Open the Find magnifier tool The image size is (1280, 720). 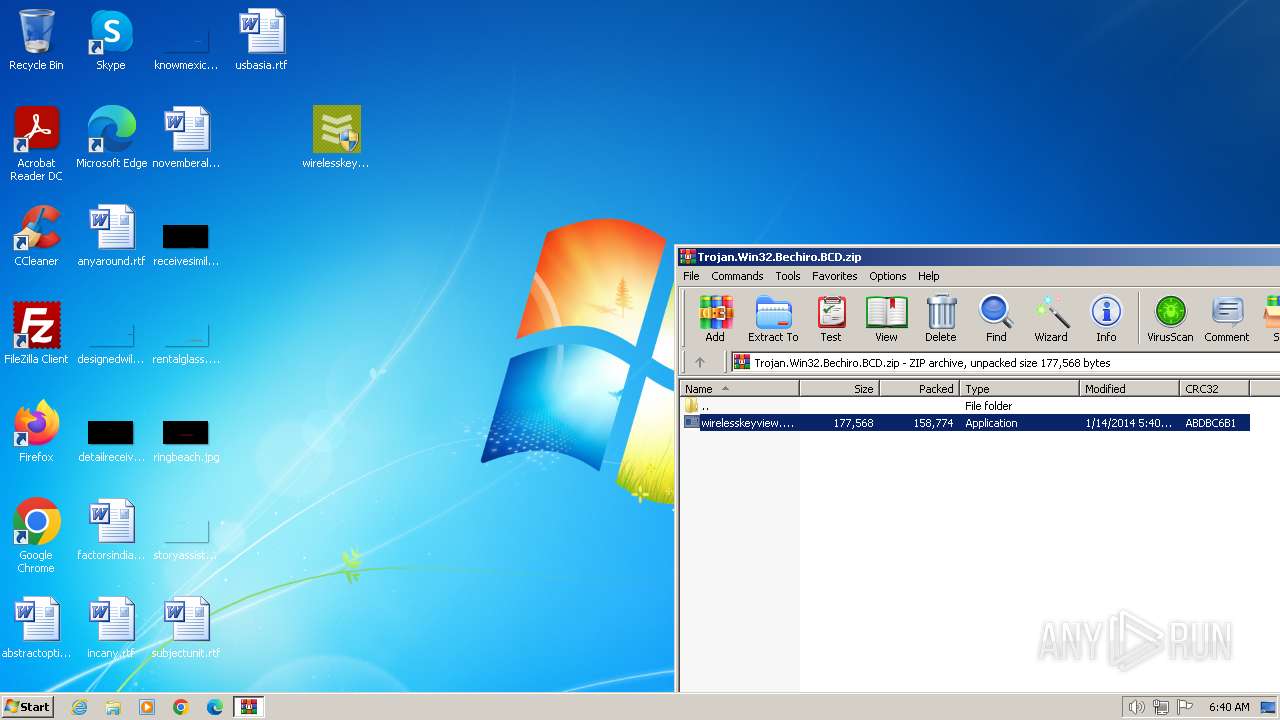click(996, 319)
